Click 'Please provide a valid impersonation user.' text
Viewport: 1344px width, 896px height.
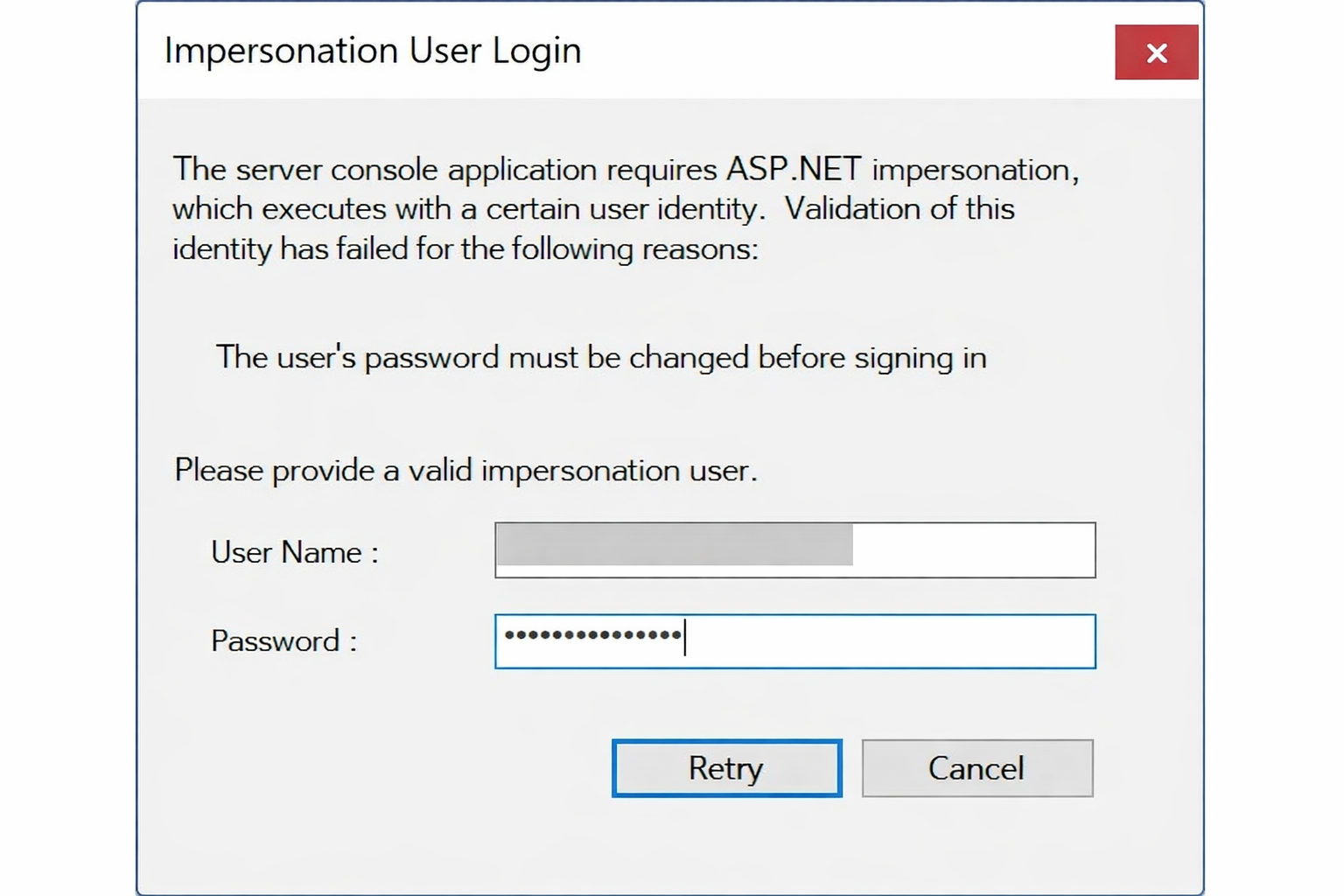click(465, 471)
